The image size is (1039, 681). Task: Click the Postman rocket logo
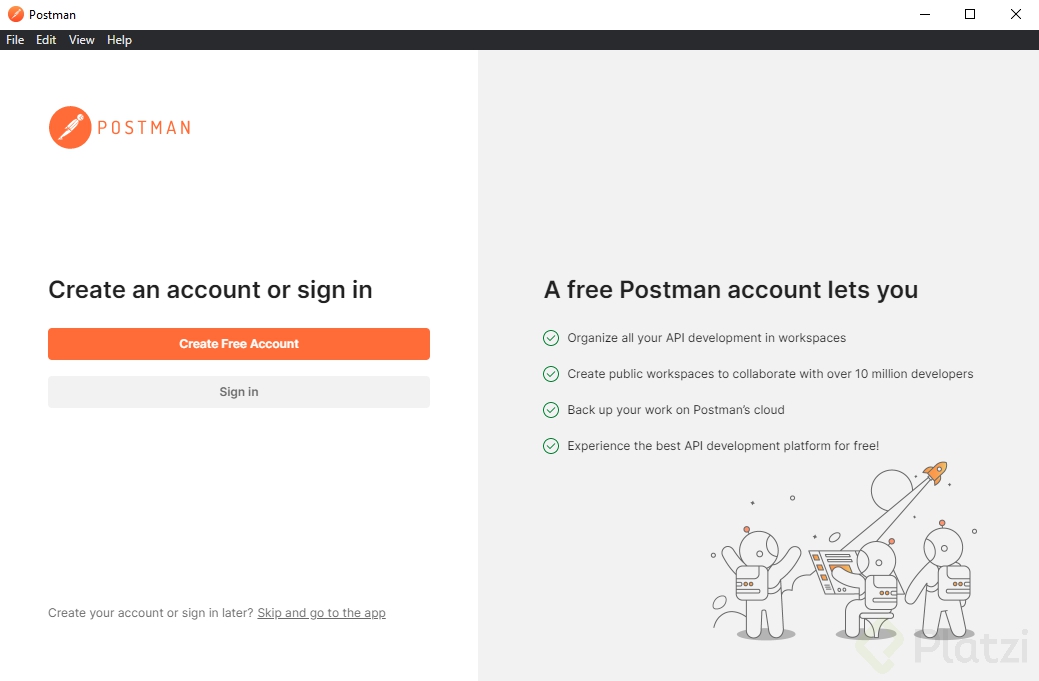pos(68,127)
